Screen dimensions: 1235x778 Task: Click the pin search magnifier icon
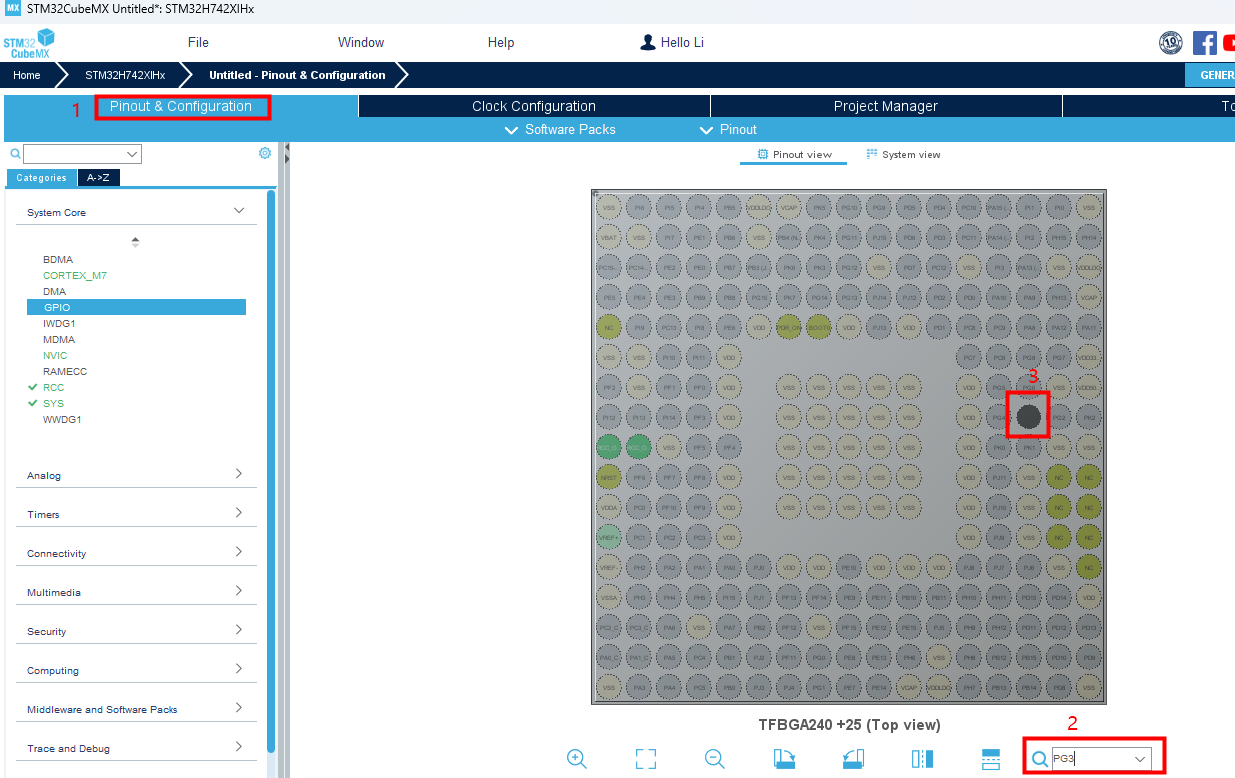tap(1040, 759)
